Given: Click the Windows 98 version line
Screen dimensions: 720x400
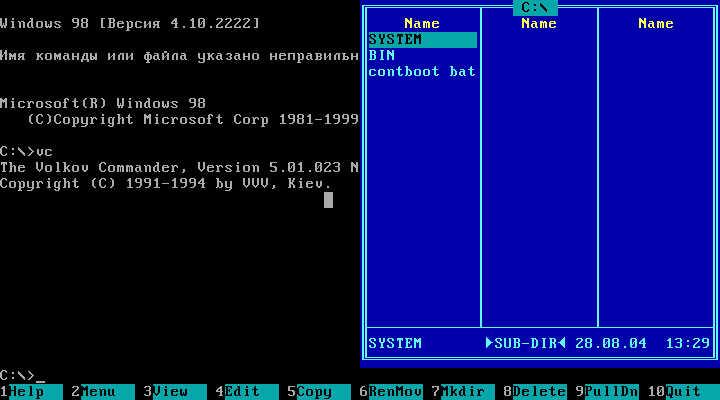Looking at the screenshot, I should (x=130, y=24).
